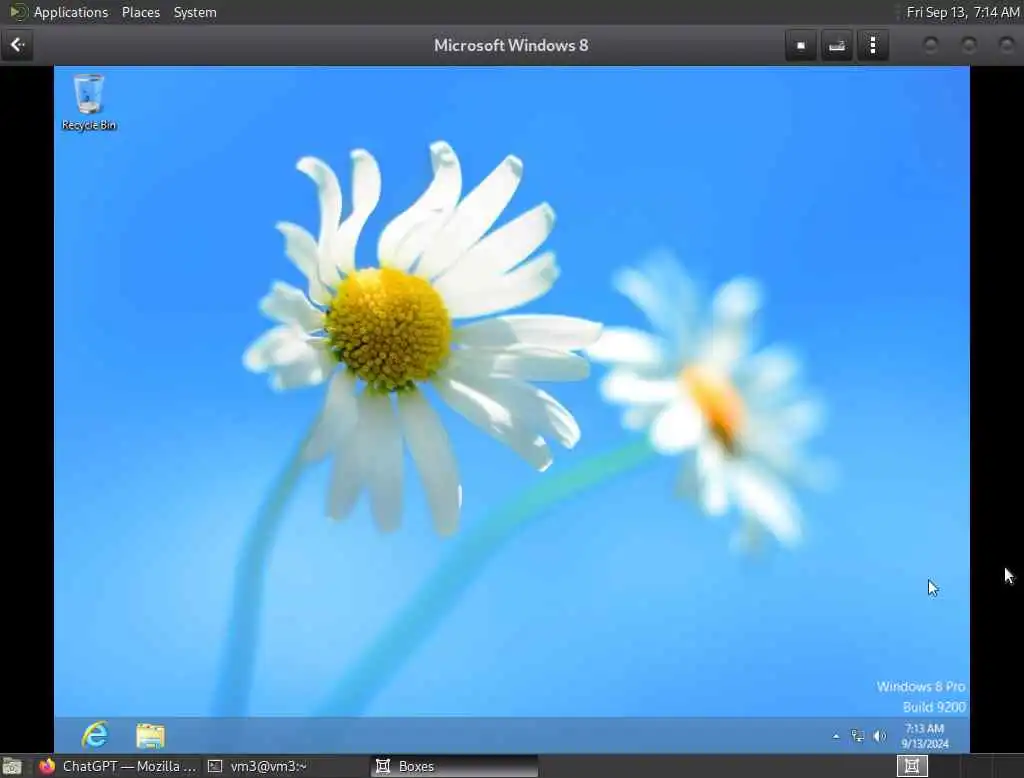Click the first round window control button
Screen dimensions: 1024x778
931,45
